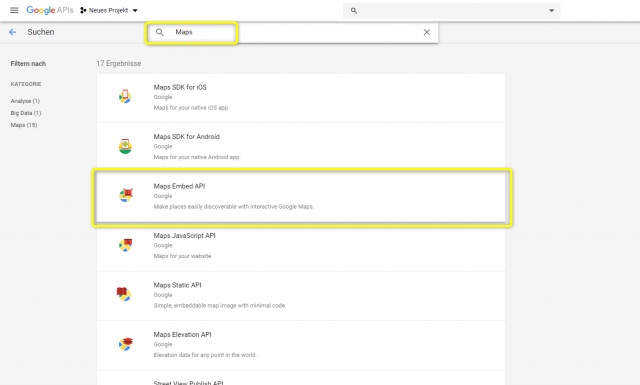
Task: Open the Maps Static API result
Action: (301, 296)
